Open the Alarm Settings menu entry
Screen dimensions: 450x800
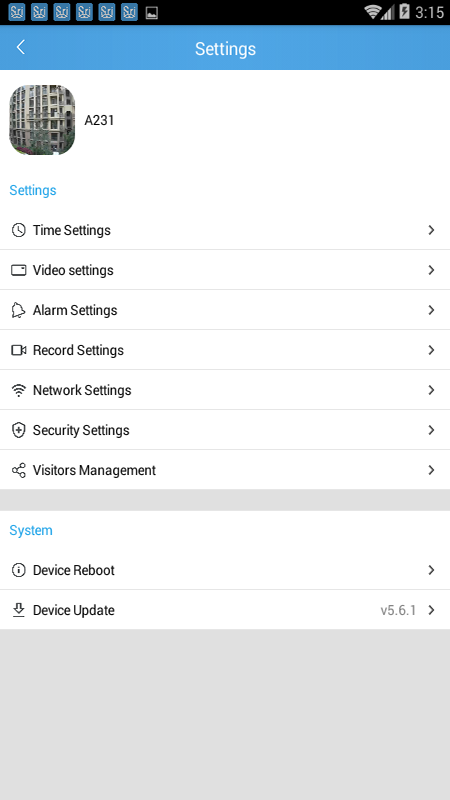[x=225, y=310]
